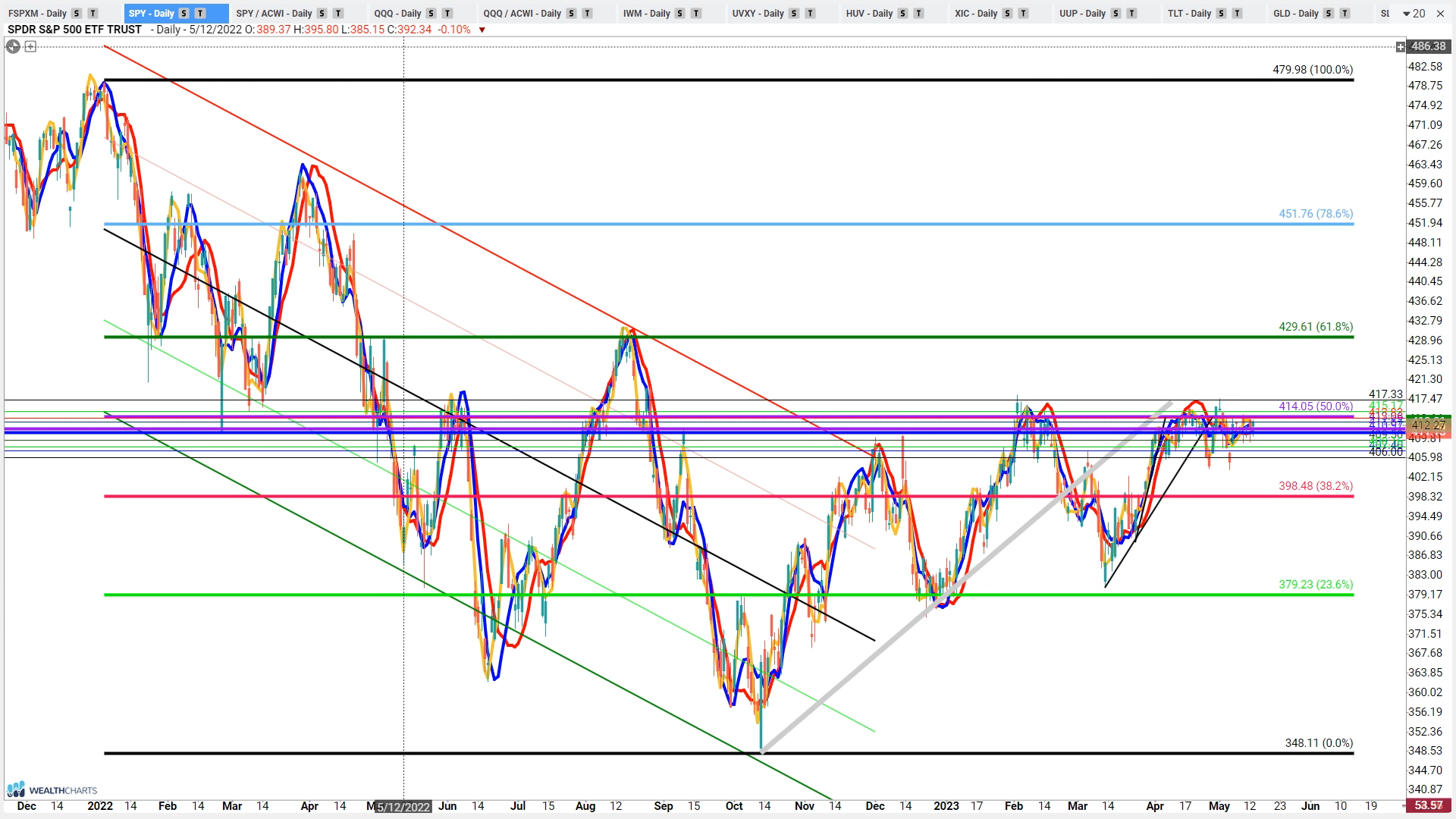Click the 406.00 horizontal line label
Image resolution: width=1456 pixels, height=819 pixels.
pos(1385,452)
